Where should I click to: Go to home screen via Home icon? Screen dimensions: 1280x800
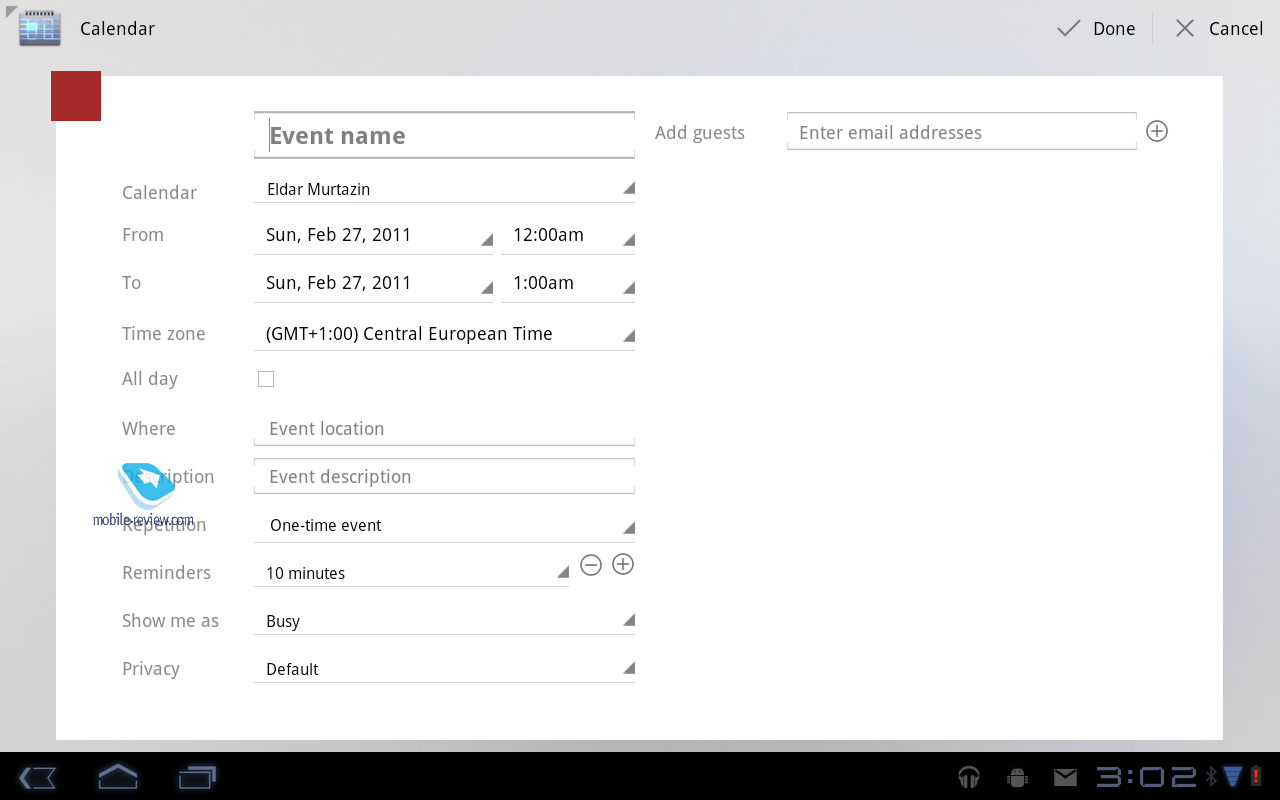[x=117, y=776]
